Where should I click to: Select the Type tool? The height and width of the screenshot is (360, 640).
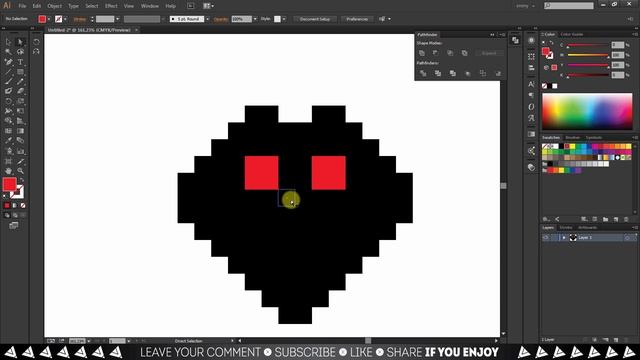click(x=20, y=62)
